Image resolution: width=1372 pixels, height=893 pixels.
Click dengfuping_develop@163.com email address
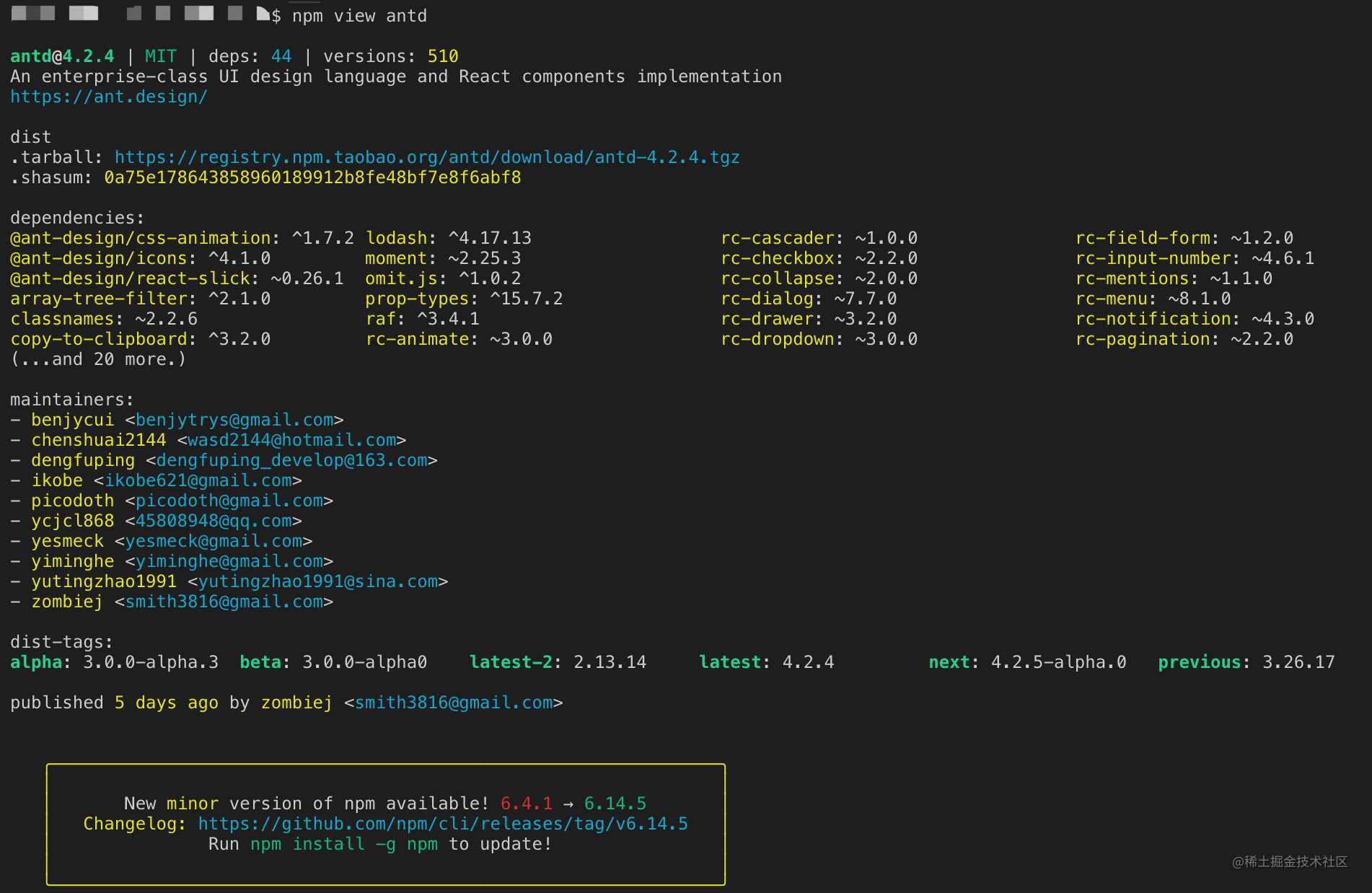(x=292, y=460)
